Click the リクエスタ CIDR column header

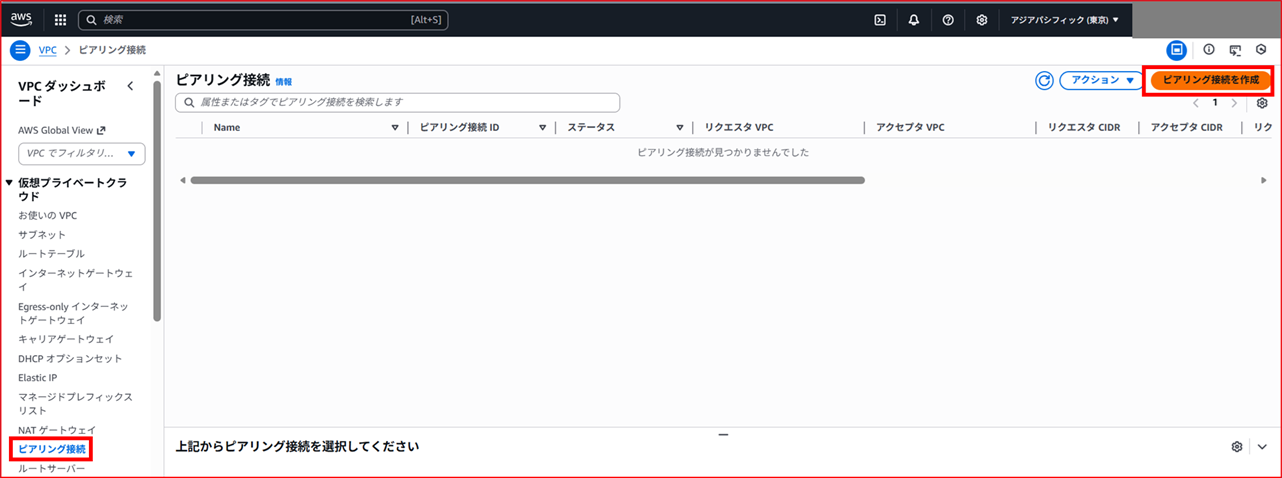[1084, 128]
